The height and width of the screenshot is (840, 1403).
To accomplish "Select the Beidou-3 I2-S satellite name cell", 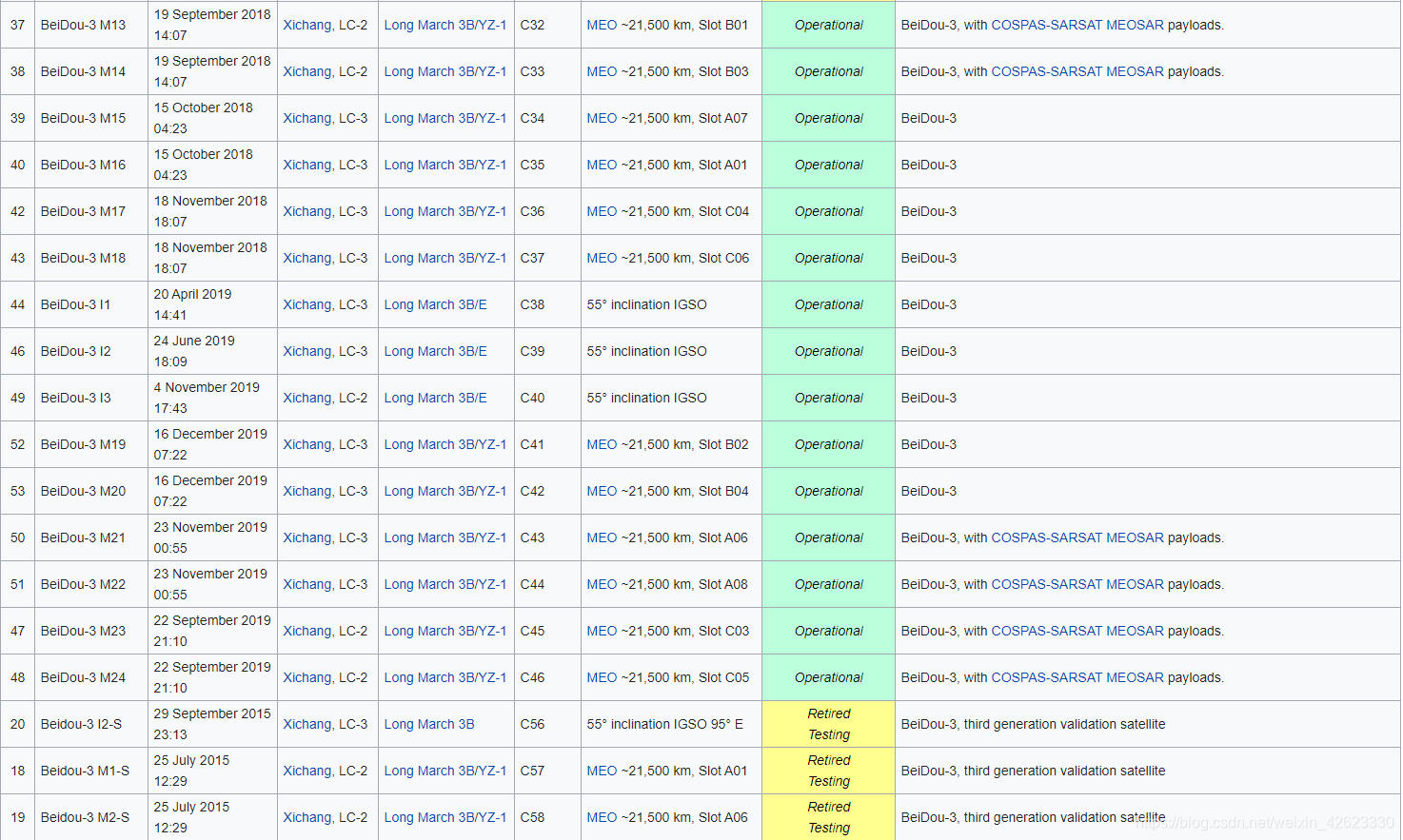I will (91, 724).
